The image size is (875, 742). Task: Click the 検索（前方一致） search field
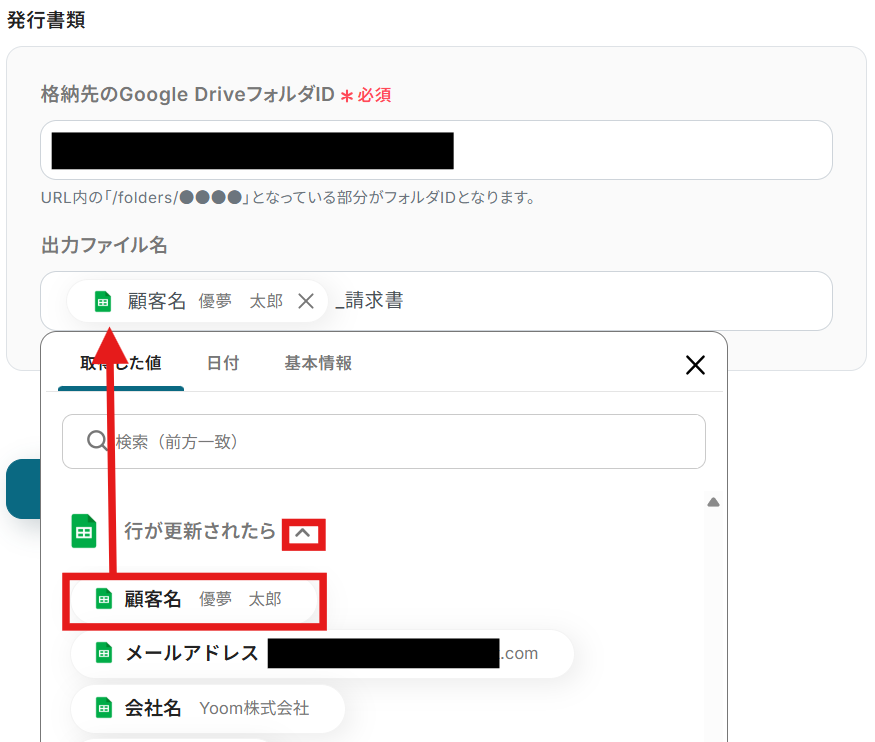(x=384, y=441)
